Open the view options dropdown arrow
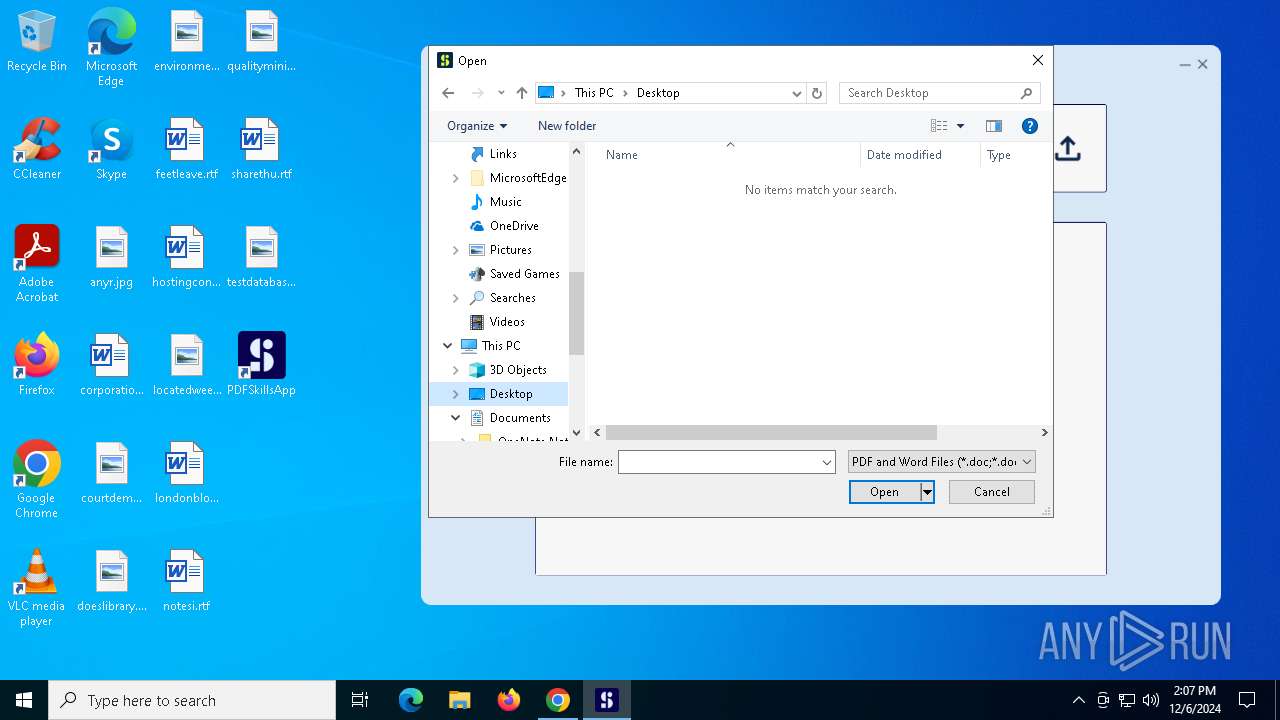1280x720 pixels. pyautogui.click(x=961, y=126)
